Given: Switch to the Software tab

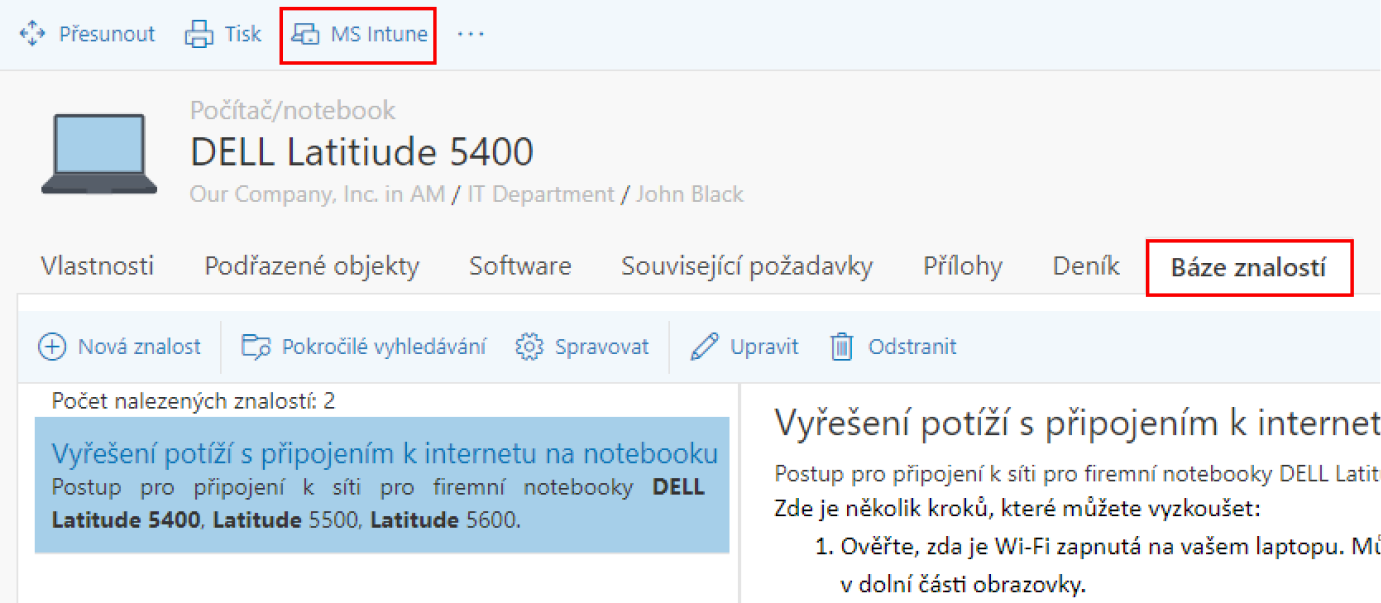Looking at the screenshot, I should click(520, 266).
